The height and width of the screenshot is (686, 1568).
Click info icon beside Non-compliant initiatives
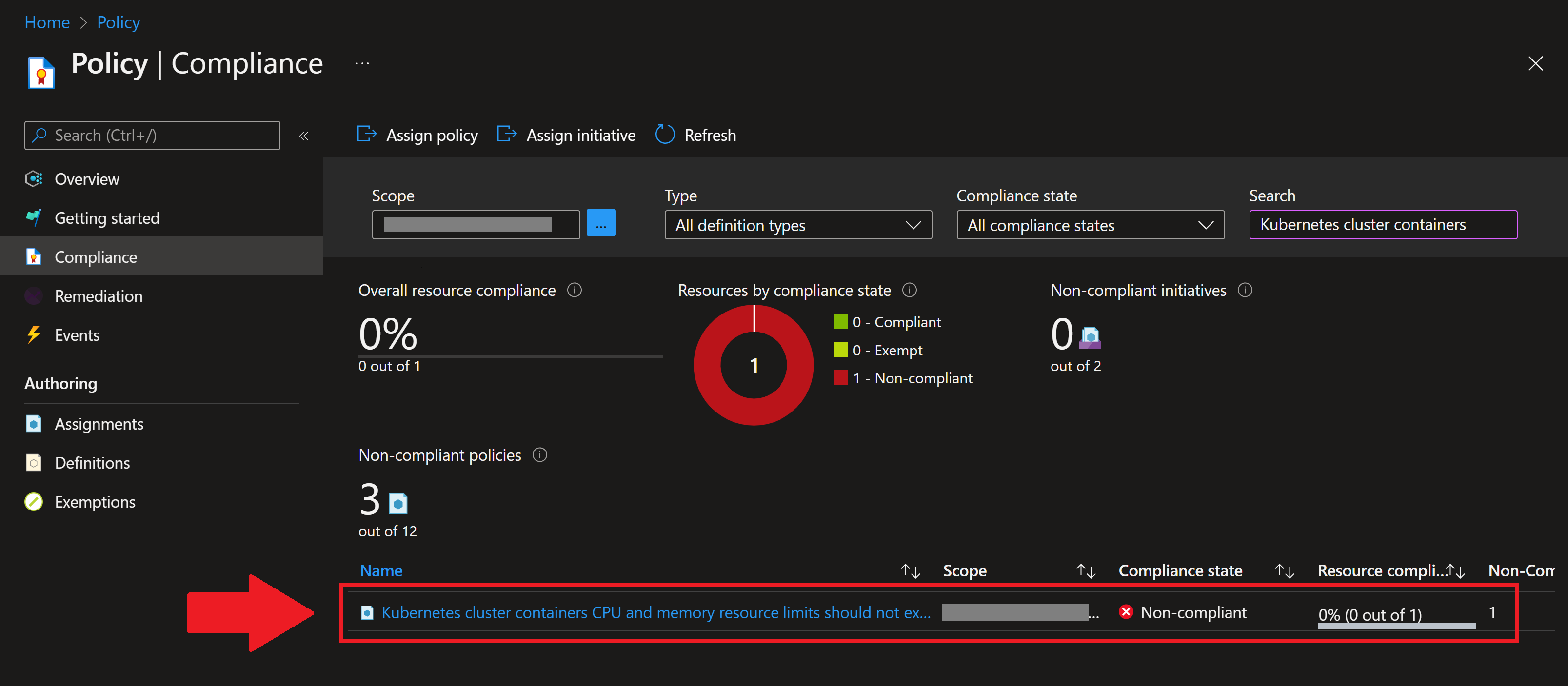pos(1245,290)
